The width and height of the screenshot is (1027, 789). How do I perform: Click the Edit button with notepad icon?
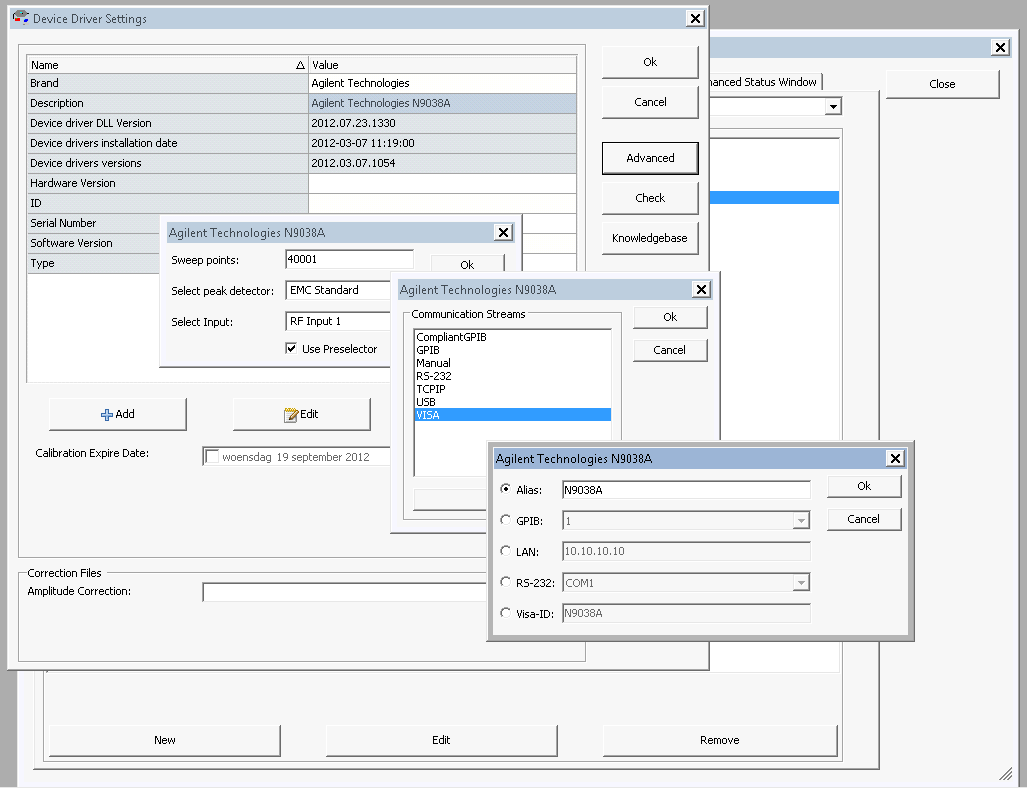(301, 414)
